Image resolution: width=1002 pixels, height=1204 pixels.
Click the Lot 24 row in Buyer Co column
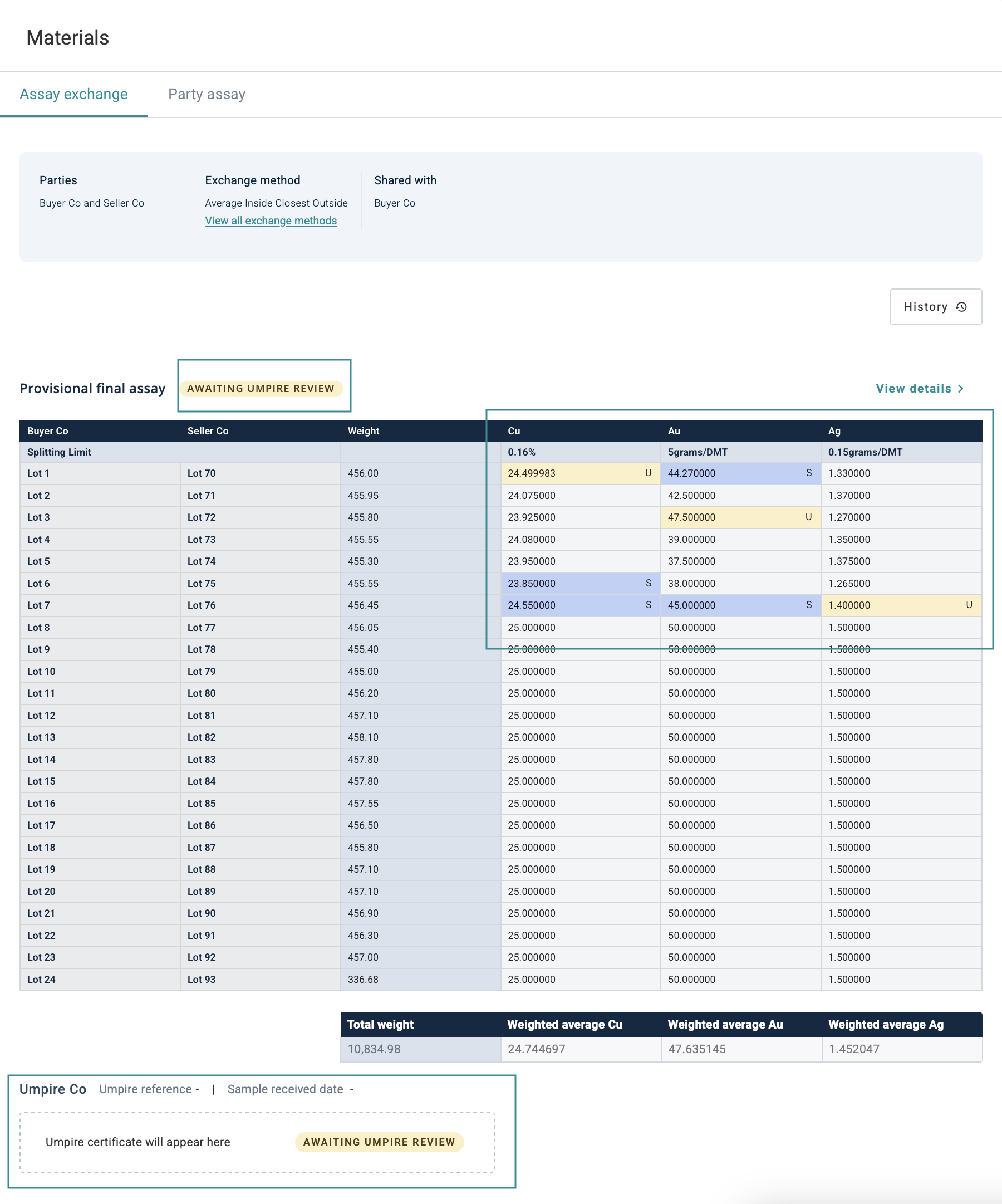point(41,979)
